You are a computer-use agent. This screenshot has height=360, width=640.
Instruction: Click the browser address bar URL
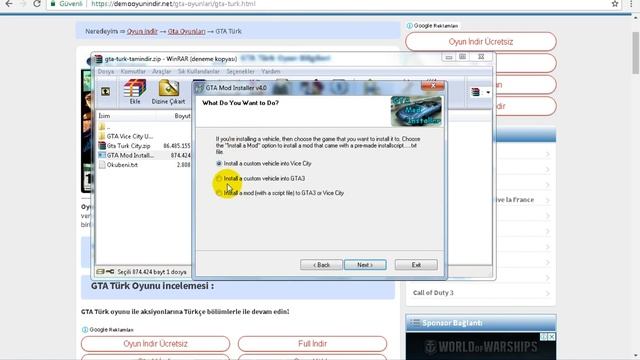173,4
